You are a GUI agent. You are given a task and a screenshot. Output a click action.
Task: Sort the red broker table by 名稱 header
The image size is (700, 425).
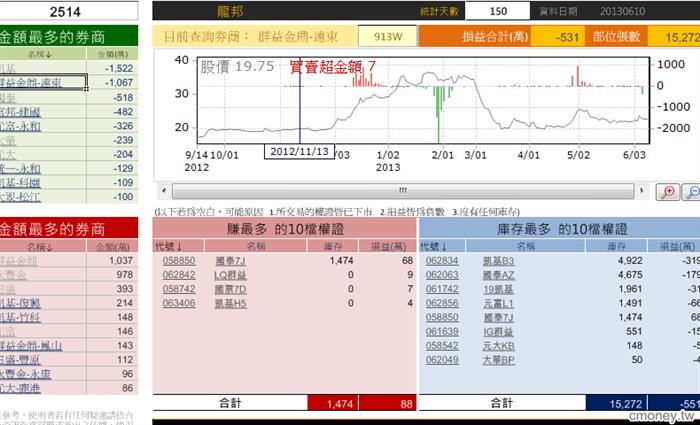click(x=40, y=246)
